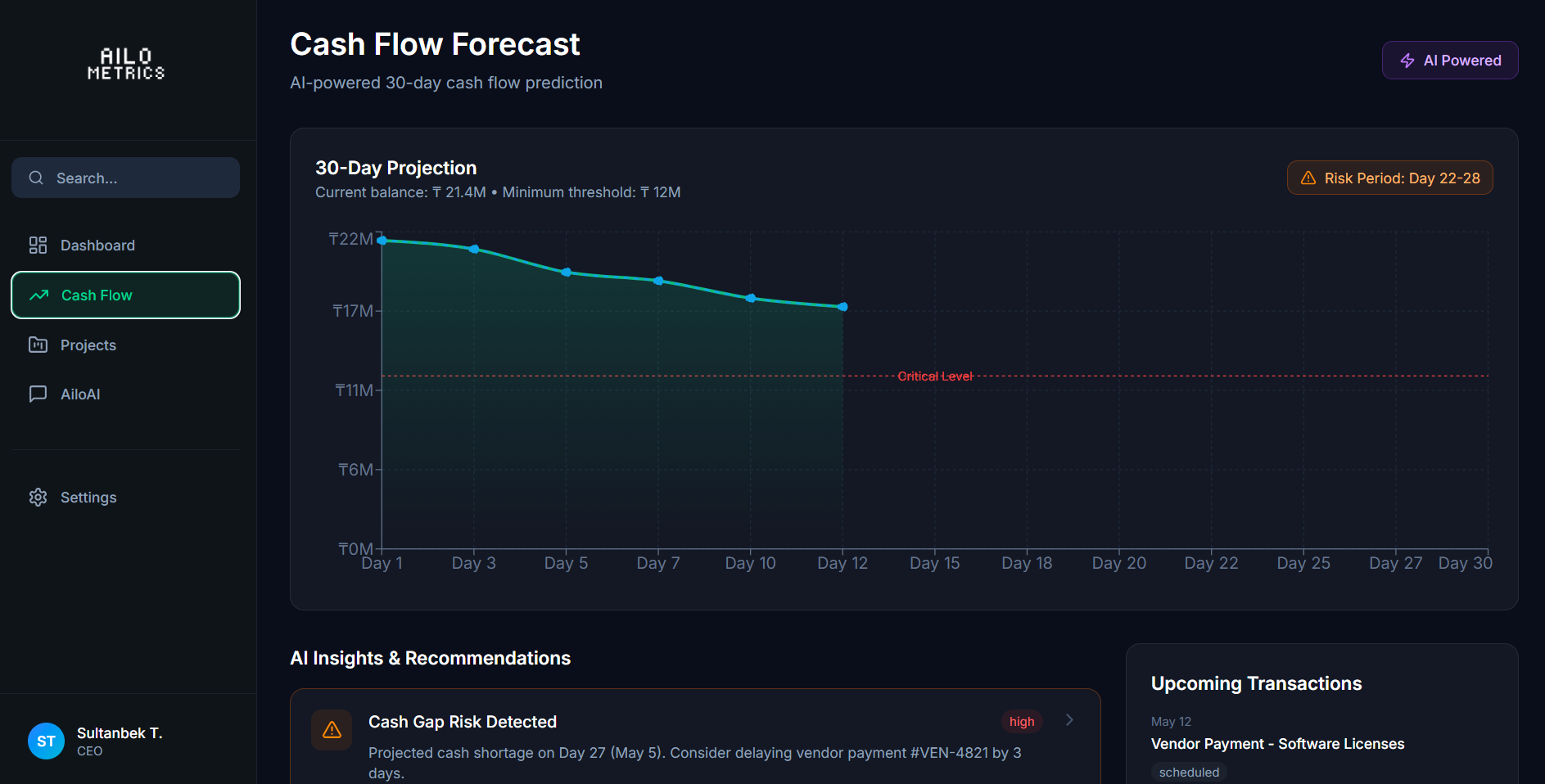Click the Search input field
Image resolution: width=1545 pixels, height=784 pixels.
[x=125, y=178]
